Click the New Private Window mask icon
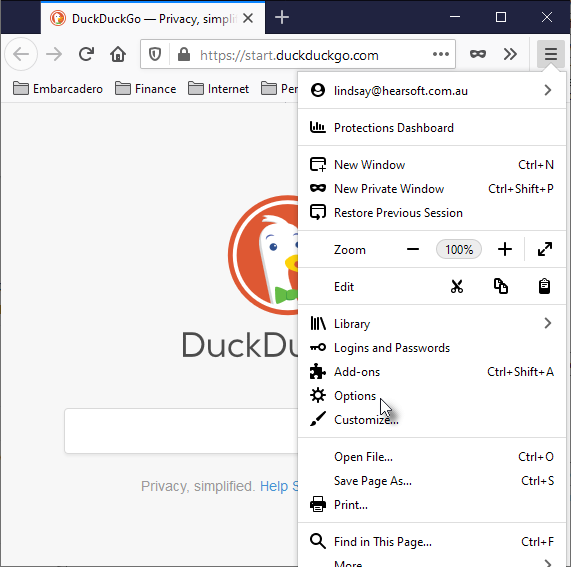This screenshot has height=567, width=571. click(318, 188)
